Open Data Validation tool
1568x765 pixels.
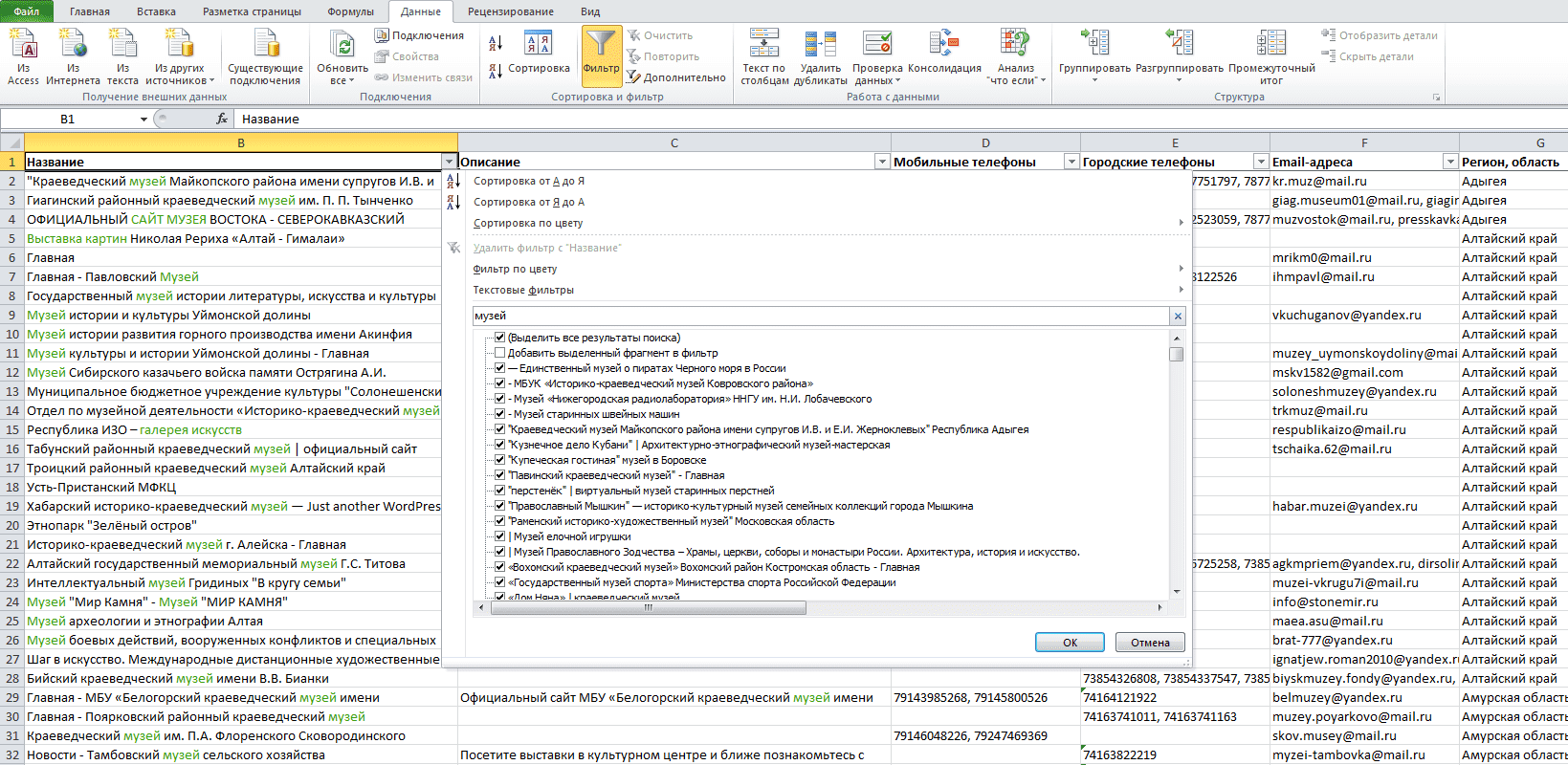[x=877, y=56]
